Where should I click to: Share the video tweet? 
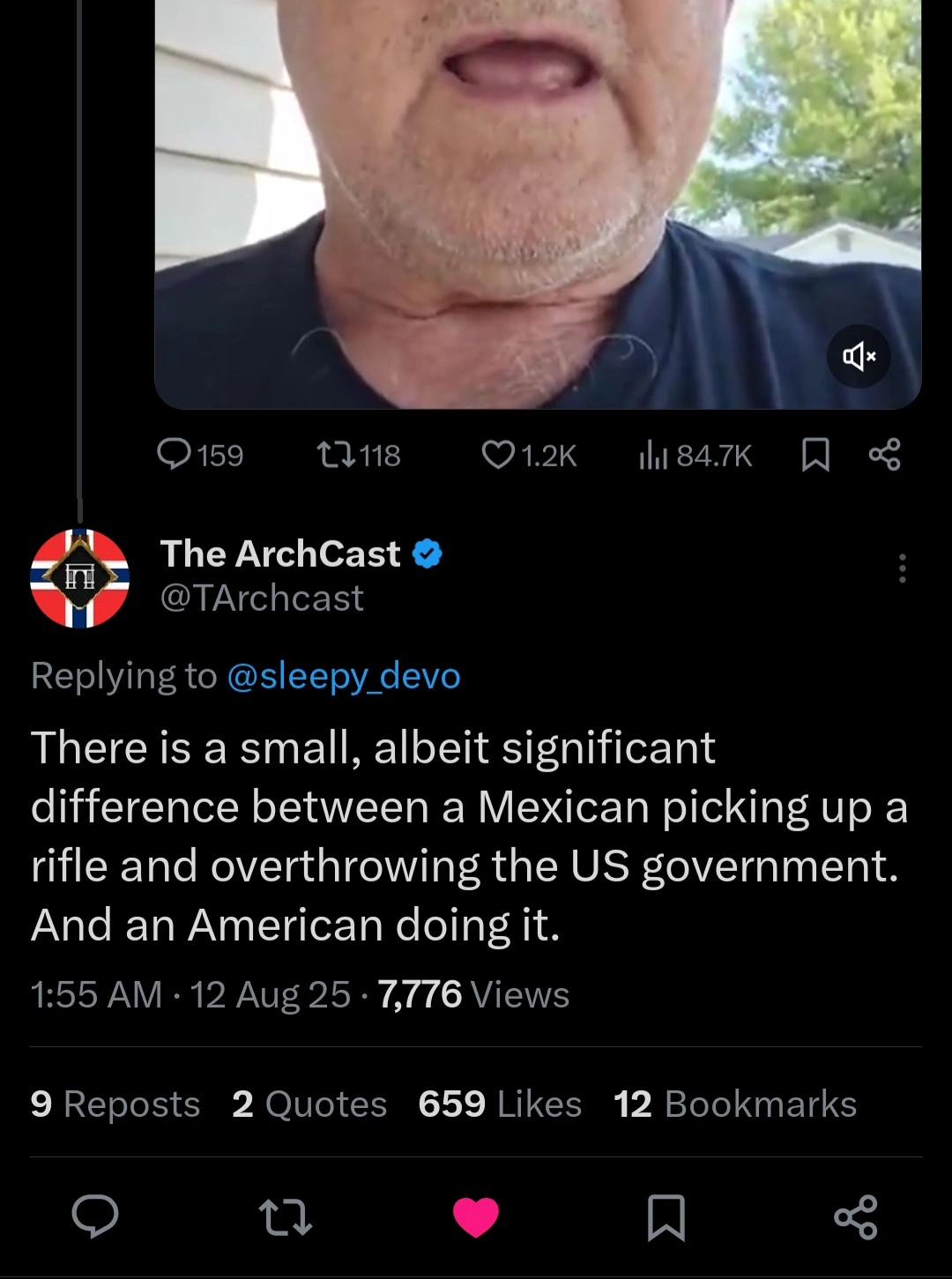click(884, 454)
